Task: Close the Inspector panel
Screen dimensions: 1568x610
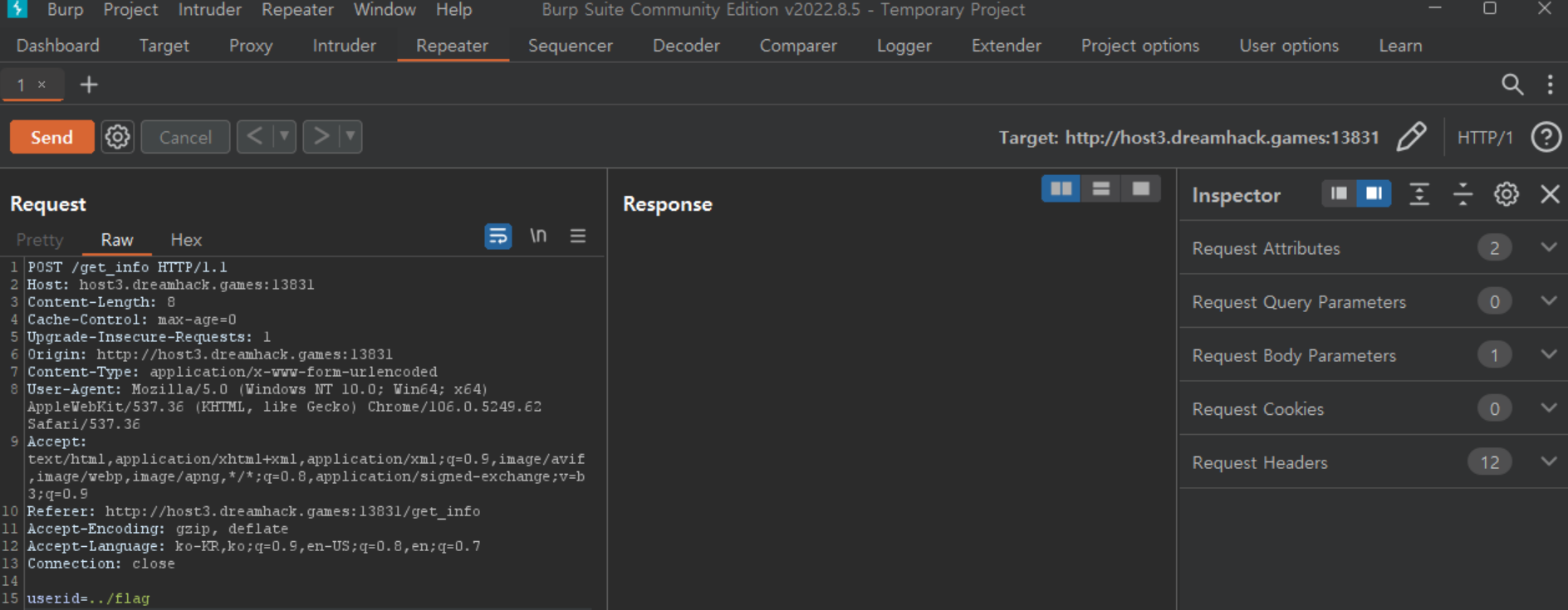Action: (1550, 194)
